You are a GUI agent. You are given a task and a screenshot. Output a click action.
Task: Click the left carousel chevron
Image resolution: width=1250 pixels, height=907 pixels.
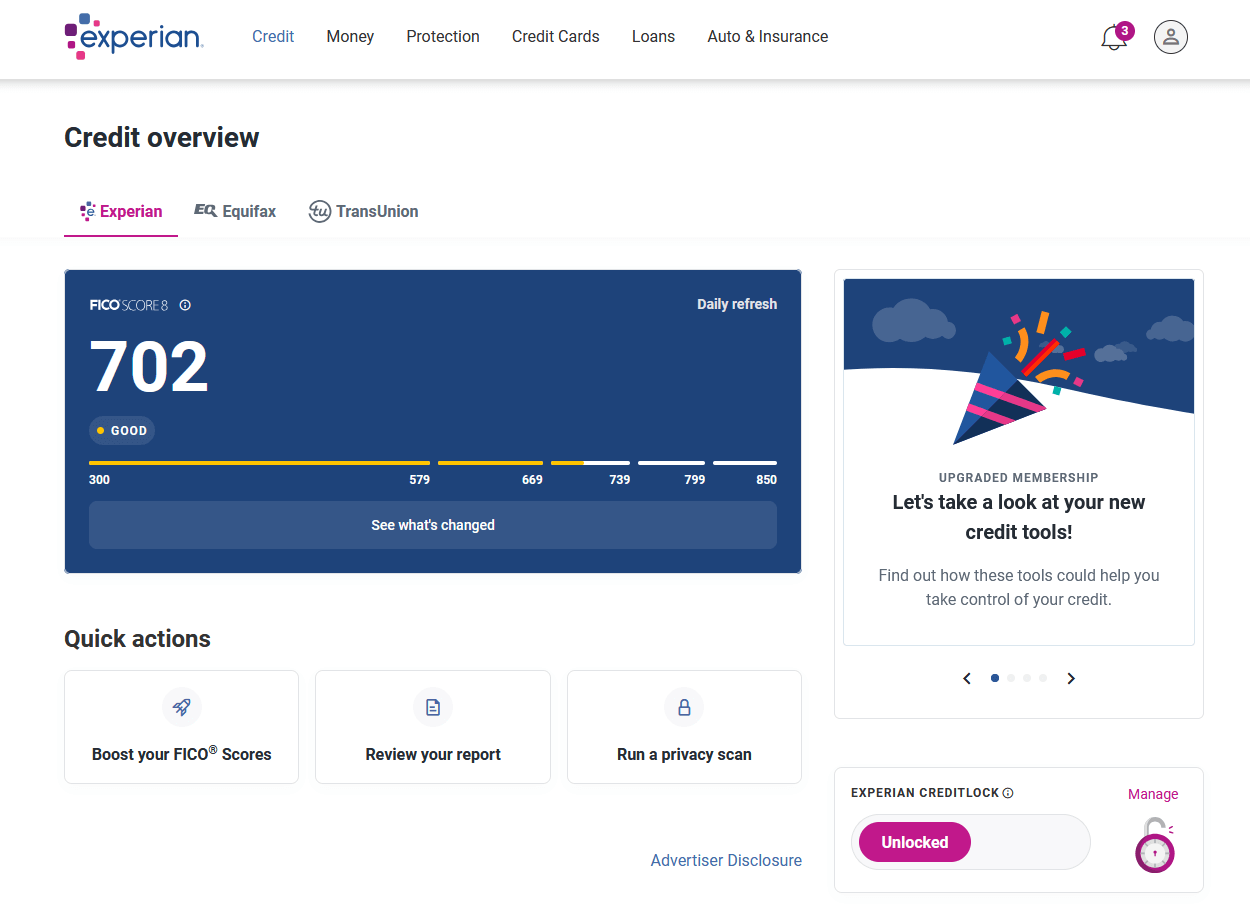point(966,678)
